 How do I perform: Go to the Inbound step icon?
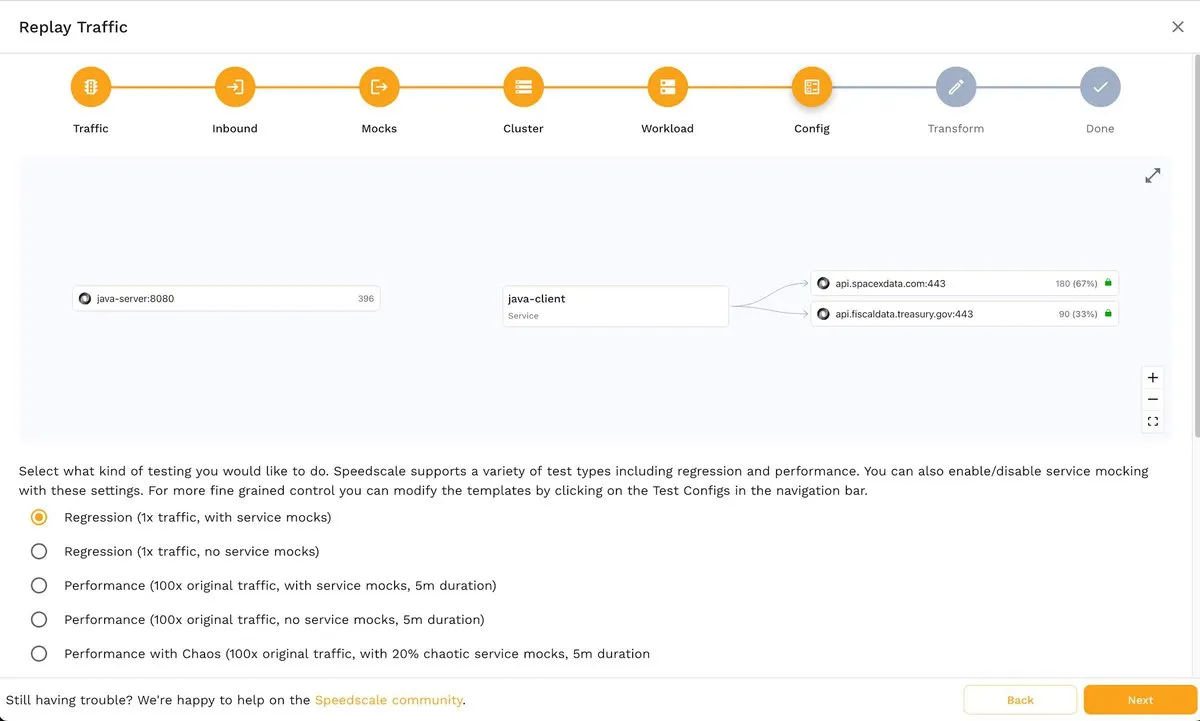(x=235, y=87)
